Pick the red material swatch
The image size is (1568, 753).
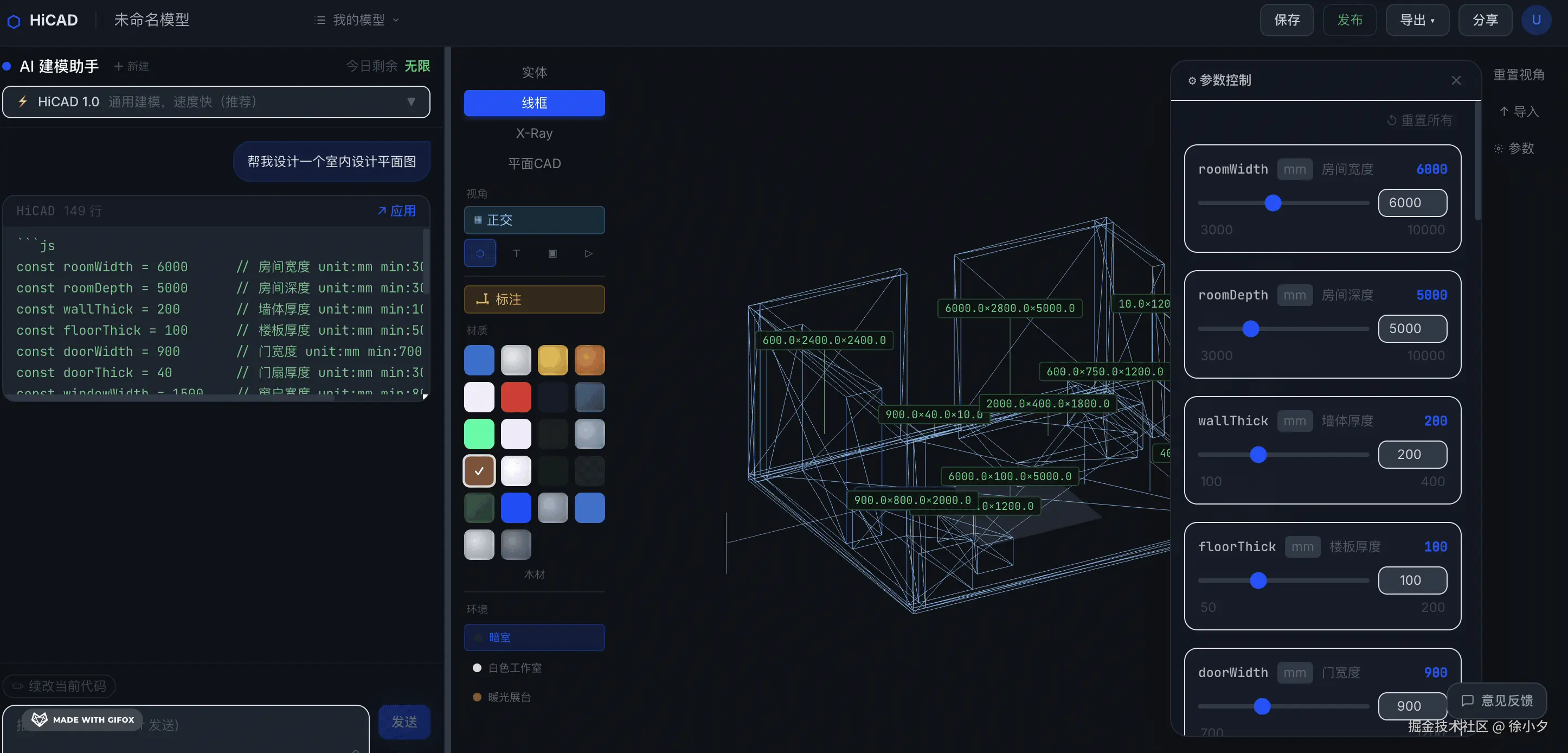(516, 397)
